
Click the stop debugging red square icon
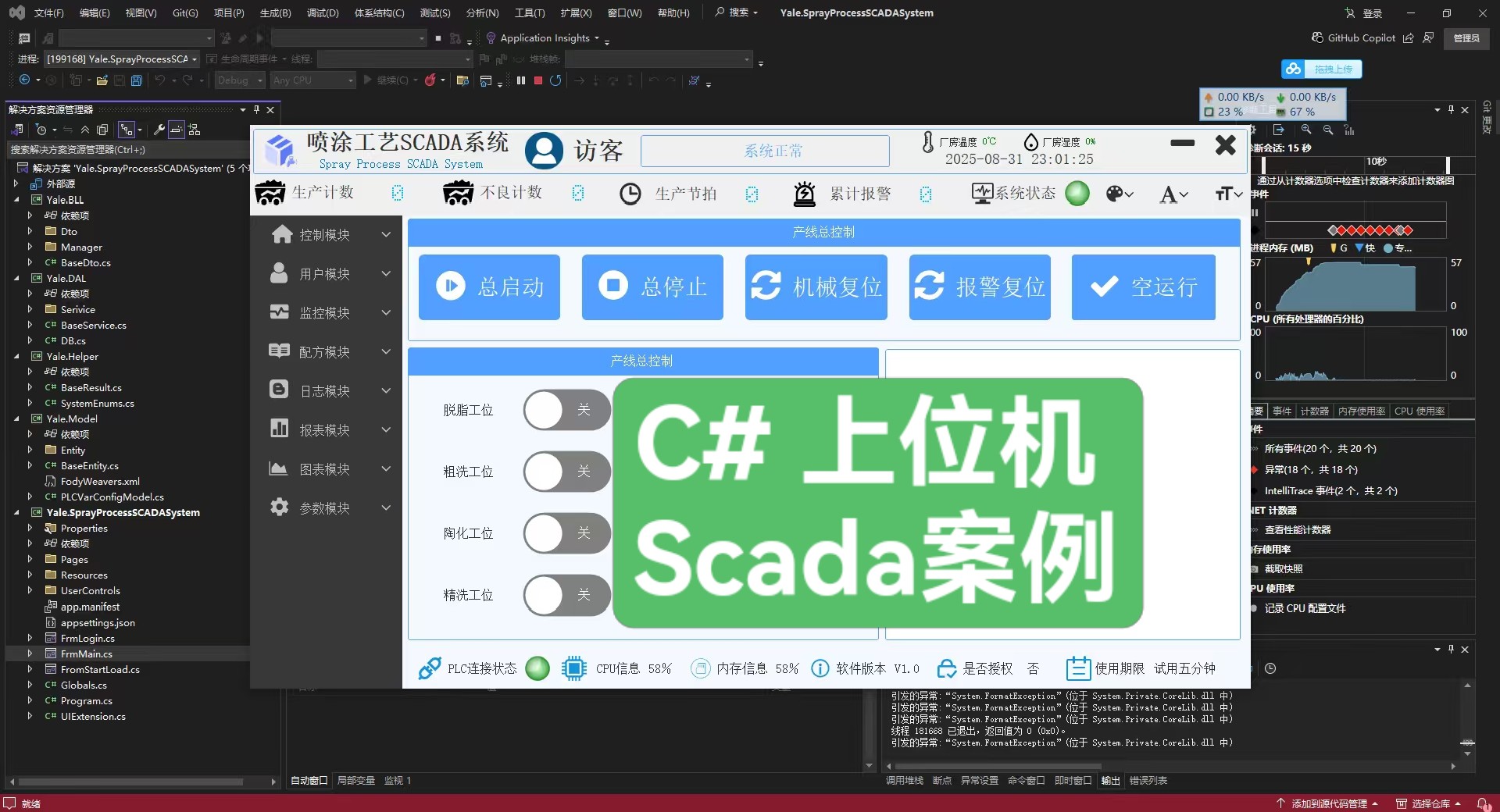(538, 80)
